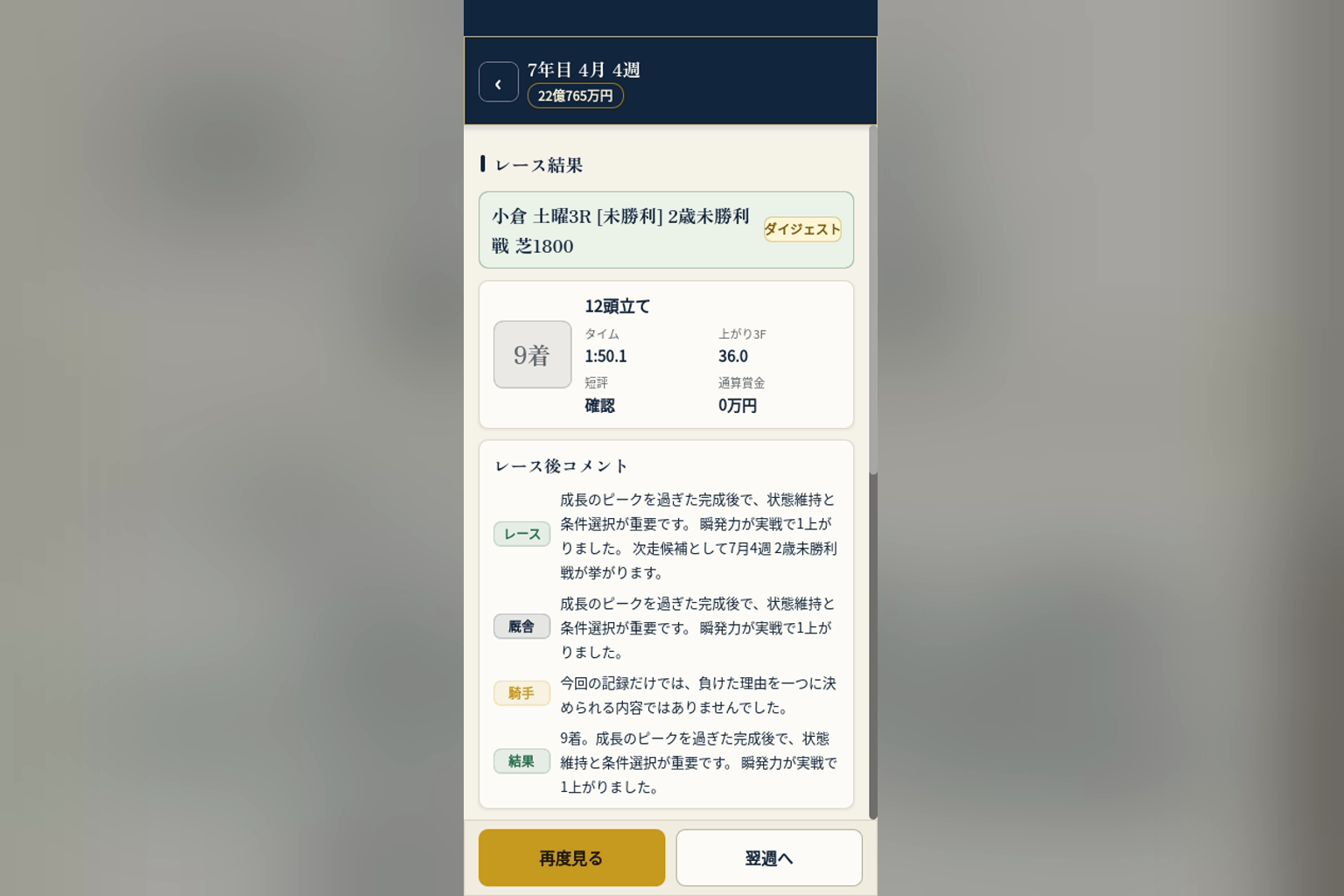Click the 9着 finishing position badge
The image size is (1344, 896).
532,354
